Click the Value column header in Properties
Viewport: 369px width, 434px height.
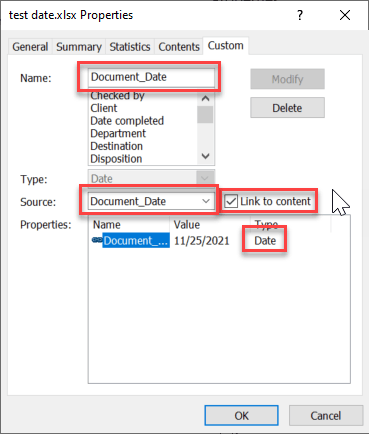(210, 224)
